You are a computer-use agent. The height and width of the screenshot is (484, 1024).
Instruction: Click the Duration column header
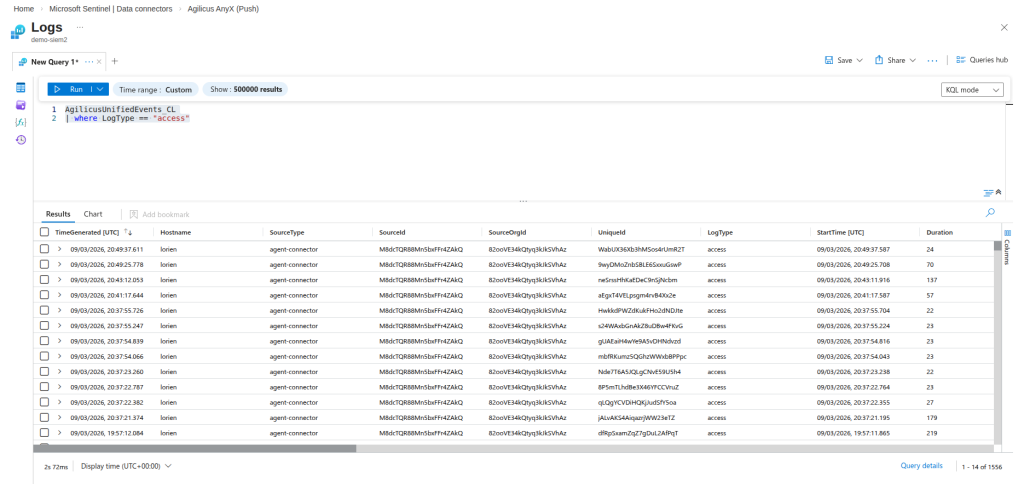click(939, 233)
